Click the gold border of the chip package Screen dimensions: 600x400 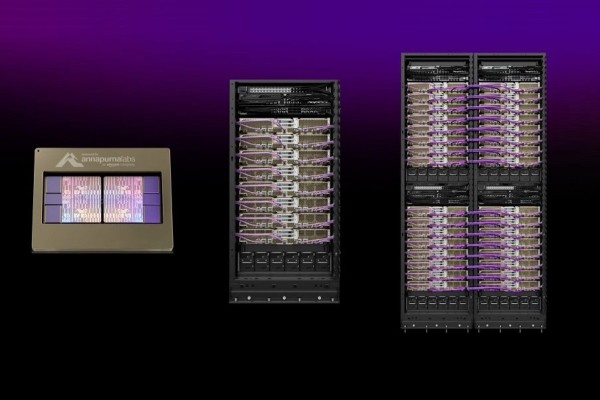102,240
